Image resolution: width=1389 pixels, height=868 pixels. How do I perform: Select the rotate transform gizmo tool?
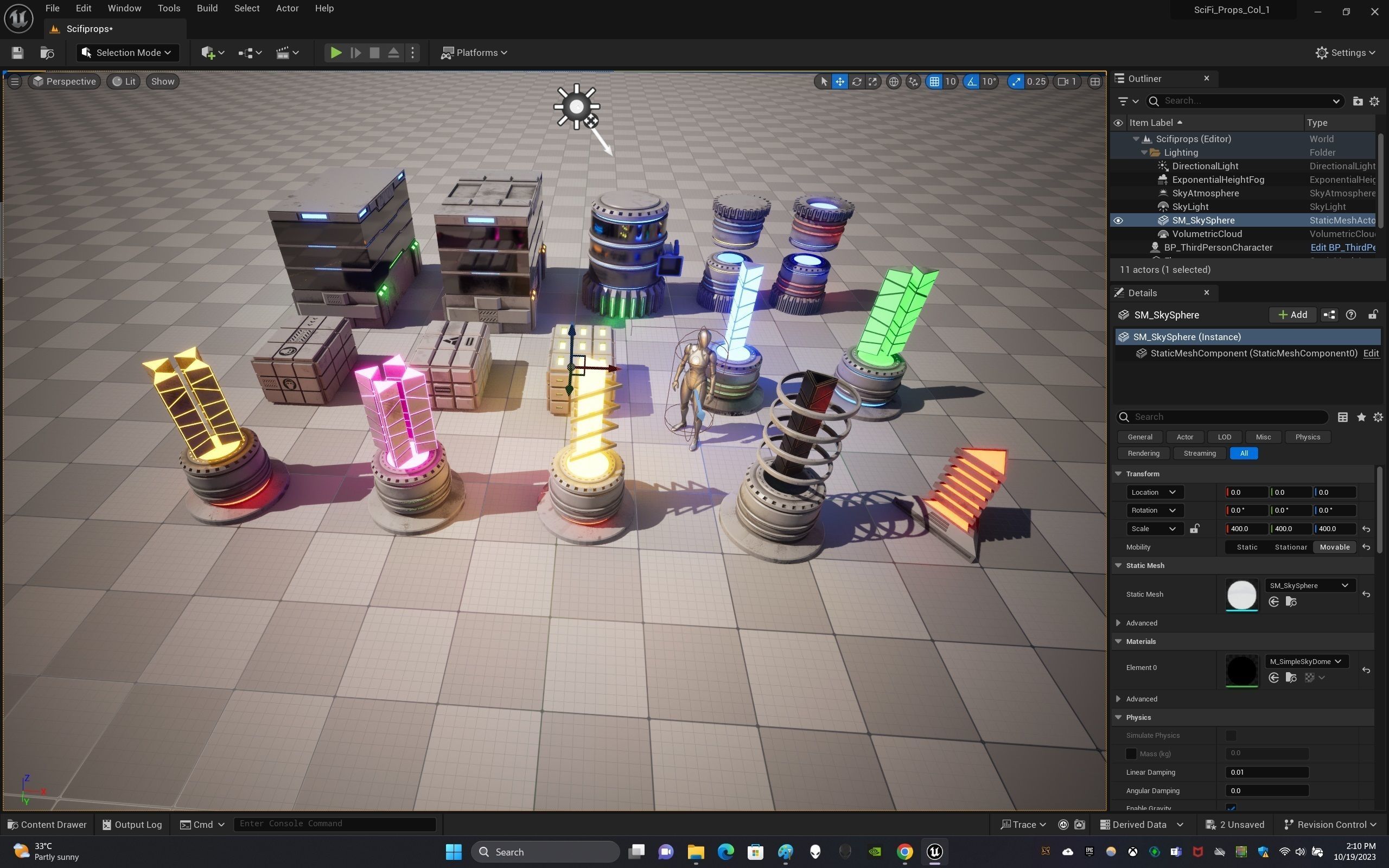[x=856, y=81]
